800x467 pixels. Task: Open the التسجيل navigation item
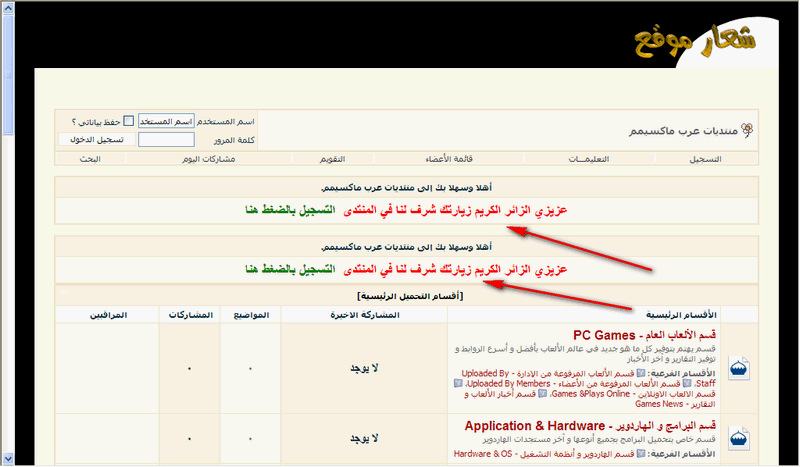pos(705,159)
